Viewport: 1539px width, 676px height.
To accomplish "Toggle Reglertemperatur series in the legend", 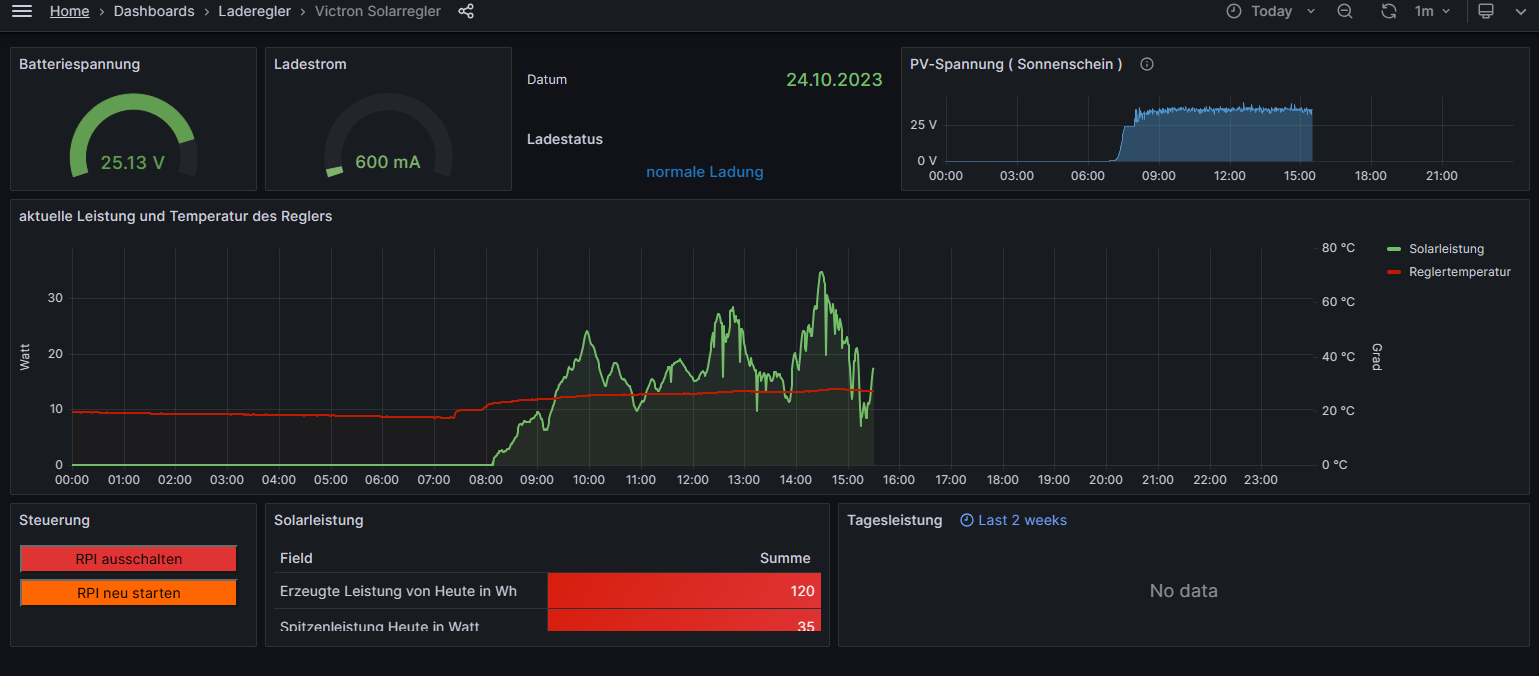I will click(1459, 272).
